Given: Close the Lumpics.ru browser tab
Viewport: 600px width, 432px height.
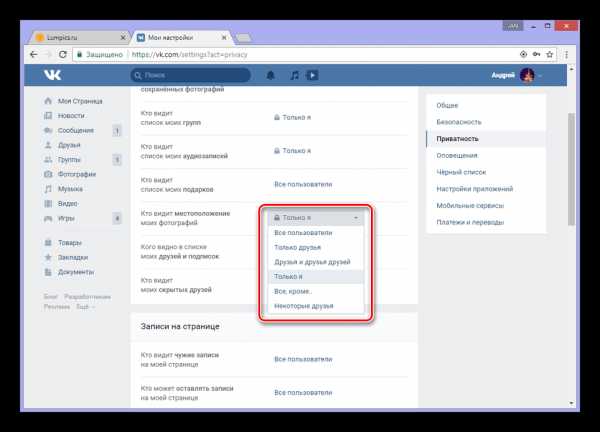Looking at the screenshot, I should coord(123,37).
